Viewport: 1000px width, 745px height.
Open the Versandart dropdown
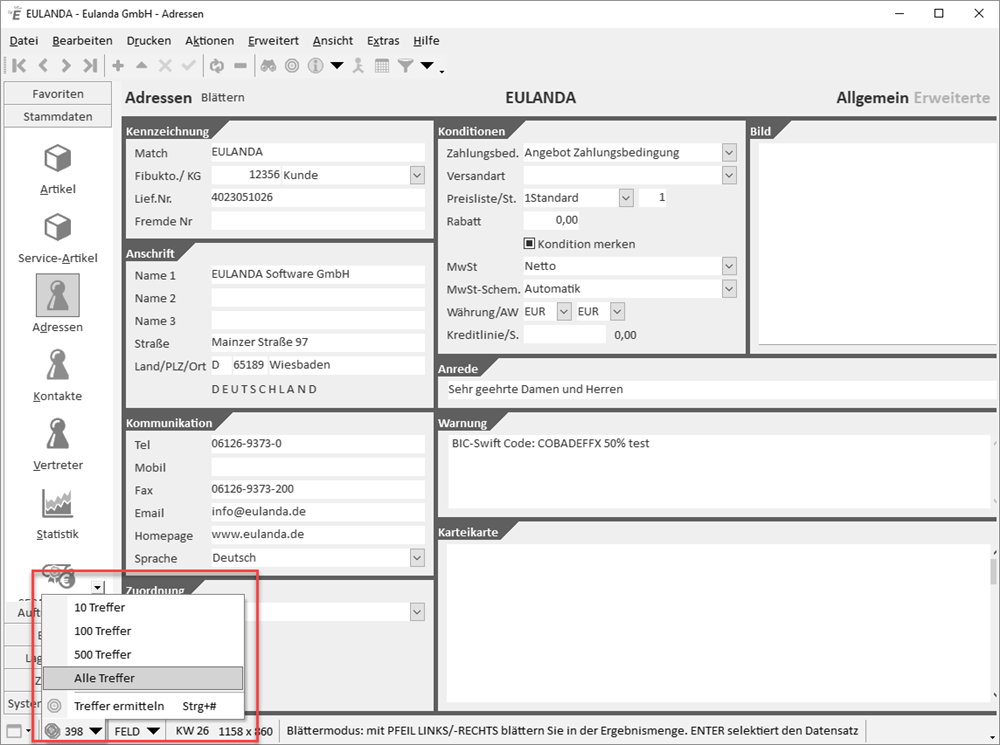coord(729,175)
